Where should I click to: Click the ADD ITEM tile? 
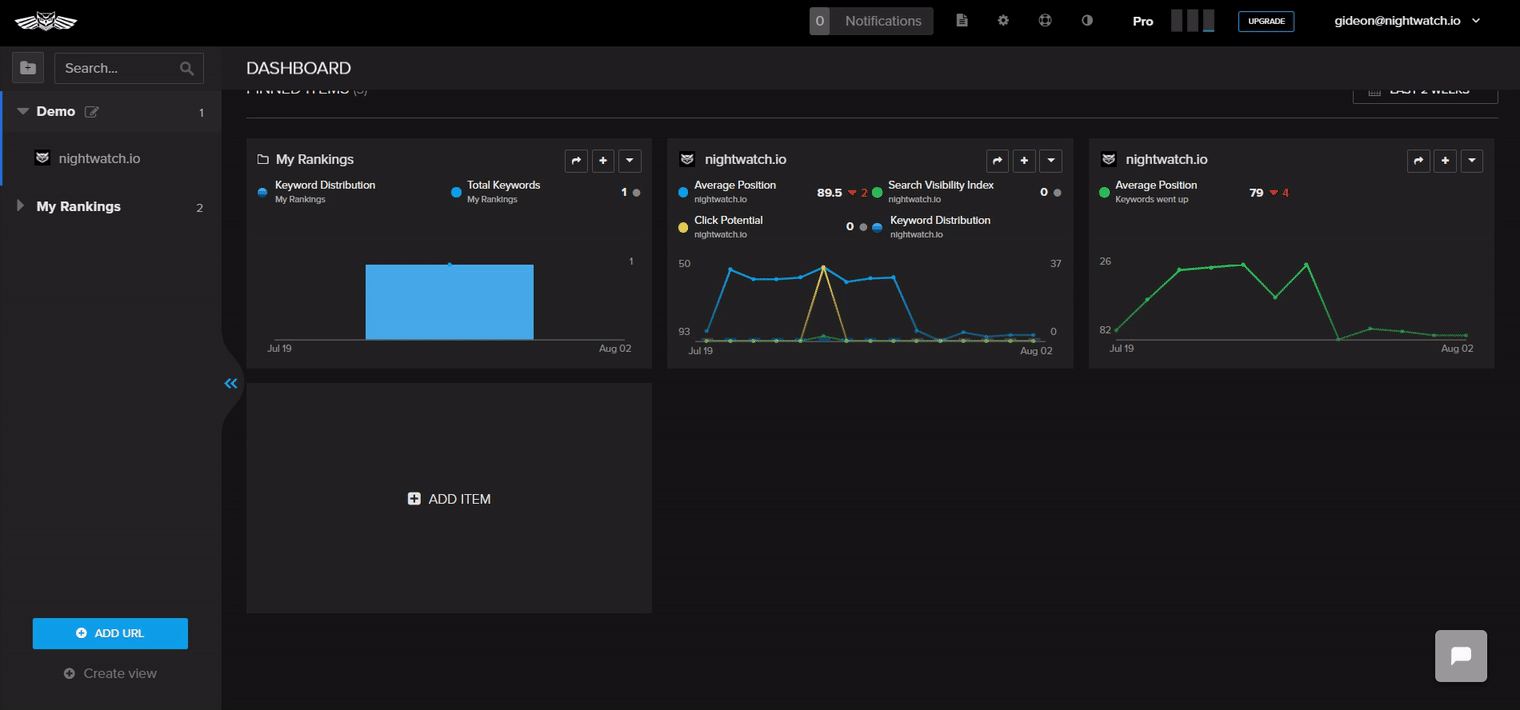[449, 498]
